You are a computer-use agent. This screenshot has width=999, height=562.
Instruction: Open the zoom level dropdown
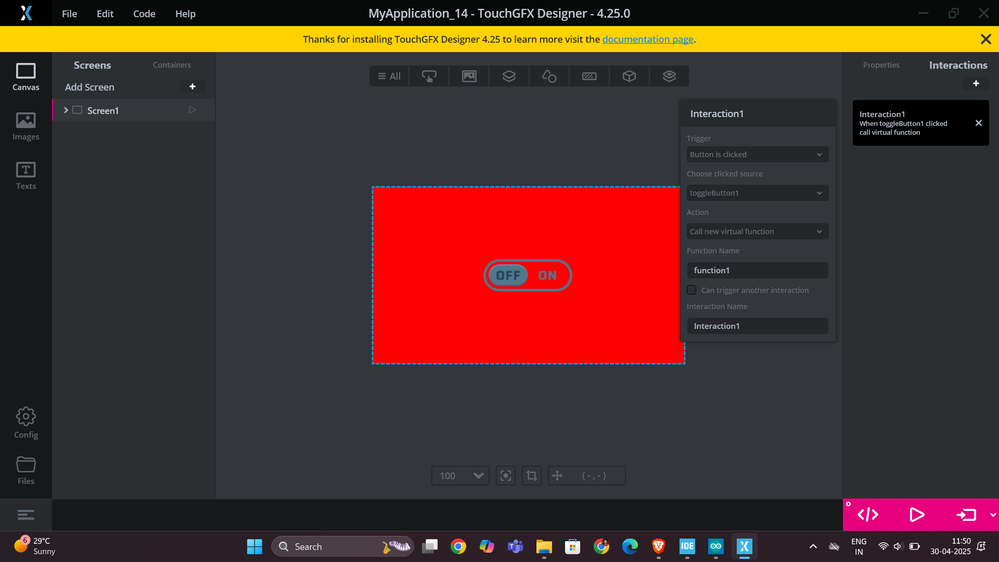click(461, 475)
